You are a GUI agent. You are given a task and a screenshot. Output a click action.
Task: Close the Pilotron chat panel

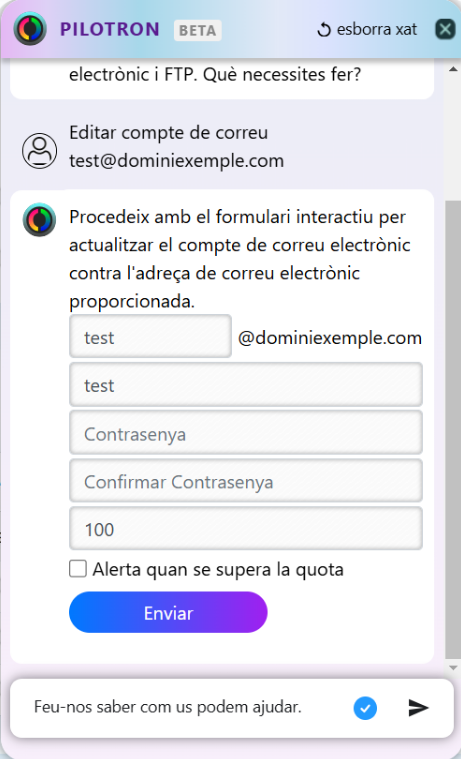click(x=445, y=30)
